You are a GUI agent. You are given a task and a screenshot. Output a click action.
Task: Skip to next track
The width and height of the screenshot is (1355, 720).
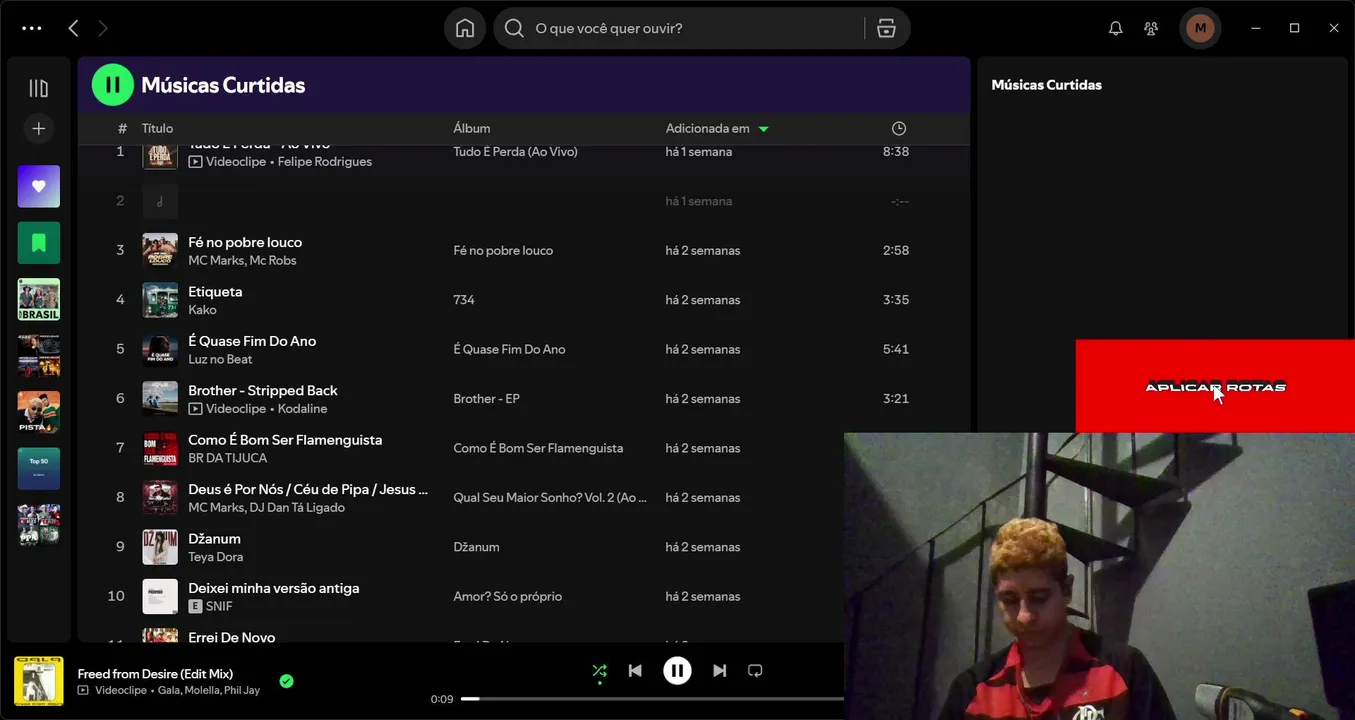719,671
